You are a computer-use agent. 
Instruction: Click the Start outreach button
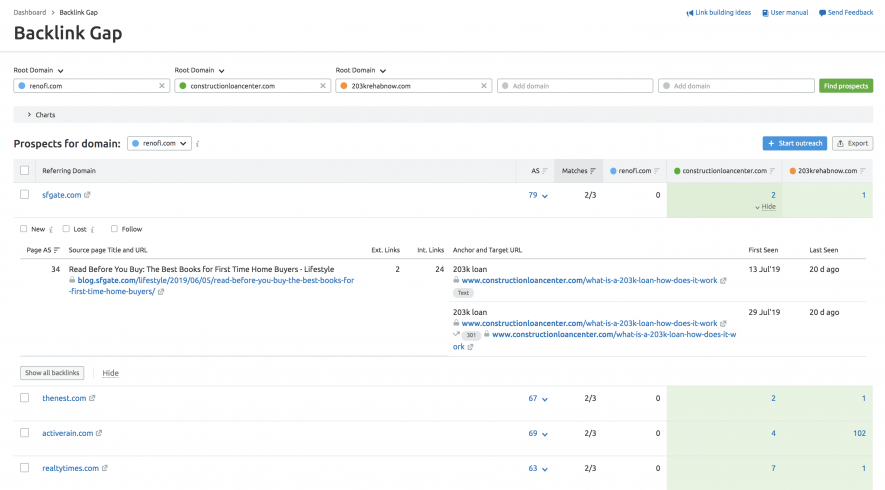(795, 143)
